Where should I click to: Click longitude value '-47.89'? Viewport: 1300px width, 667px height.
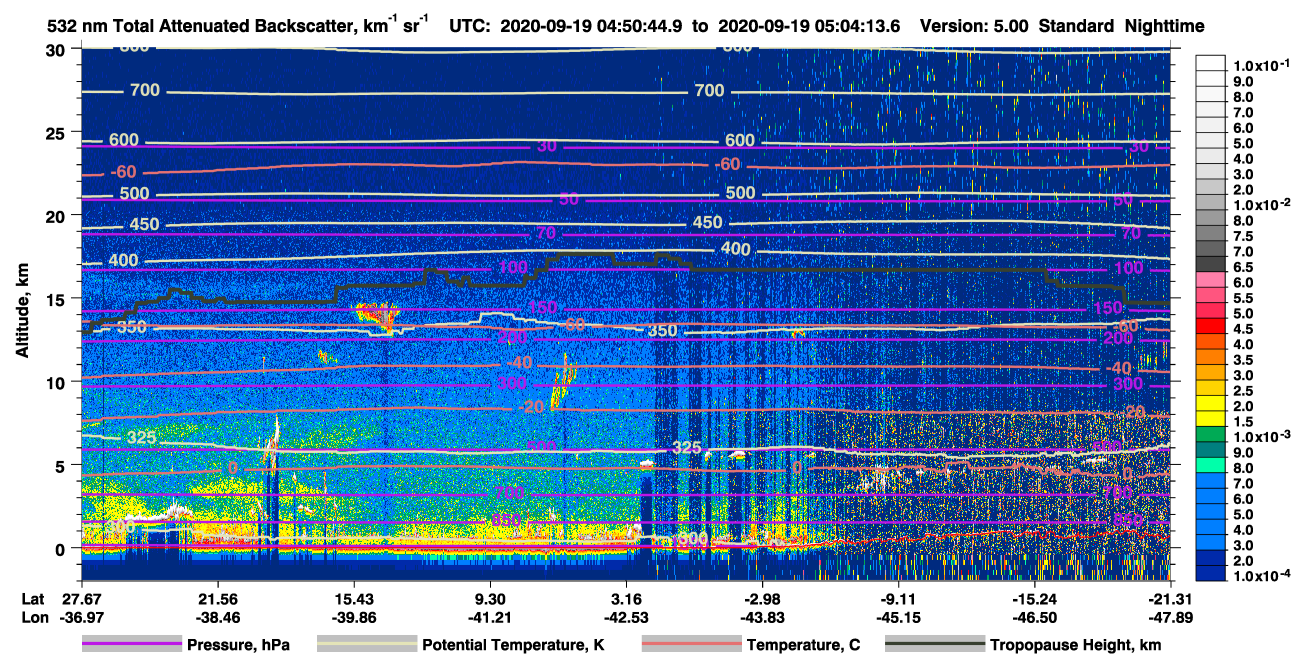(x=1171, y=616)
